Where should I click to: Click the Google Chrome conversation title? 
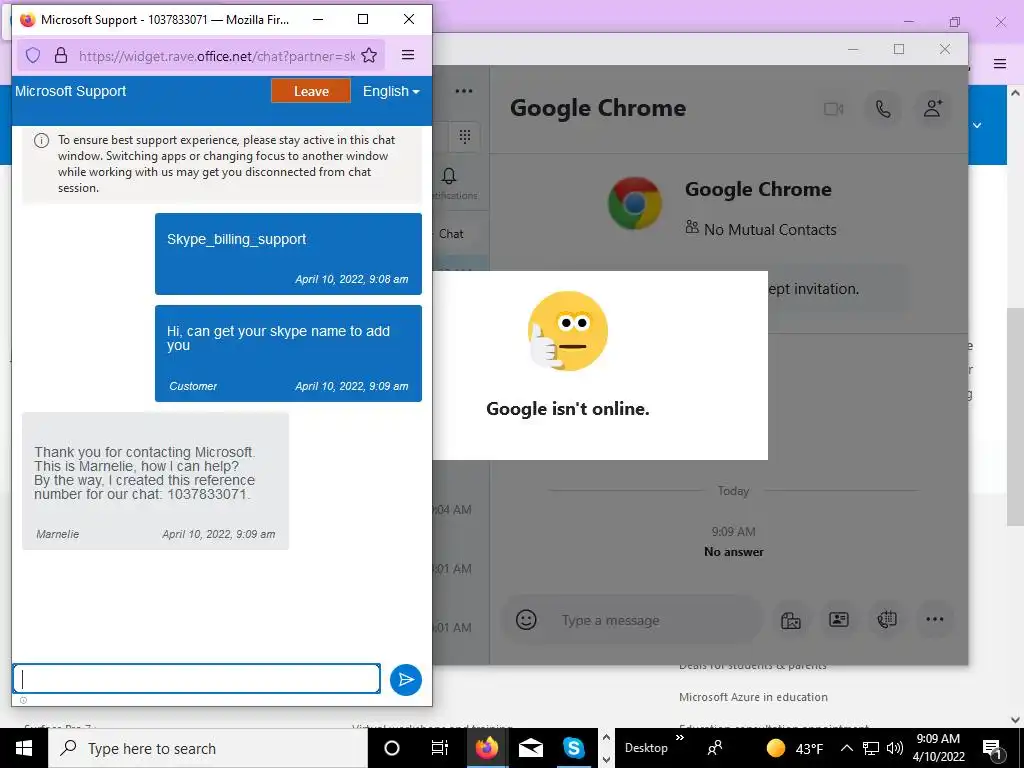[598, 108]
